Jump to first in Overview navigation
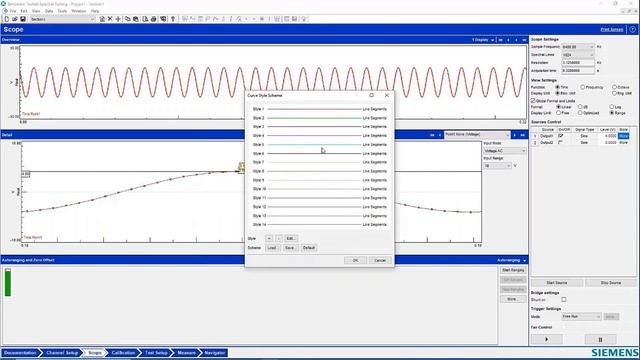This screenshot has height=360, width=640. pyautogui.click(x=500, y=40)
